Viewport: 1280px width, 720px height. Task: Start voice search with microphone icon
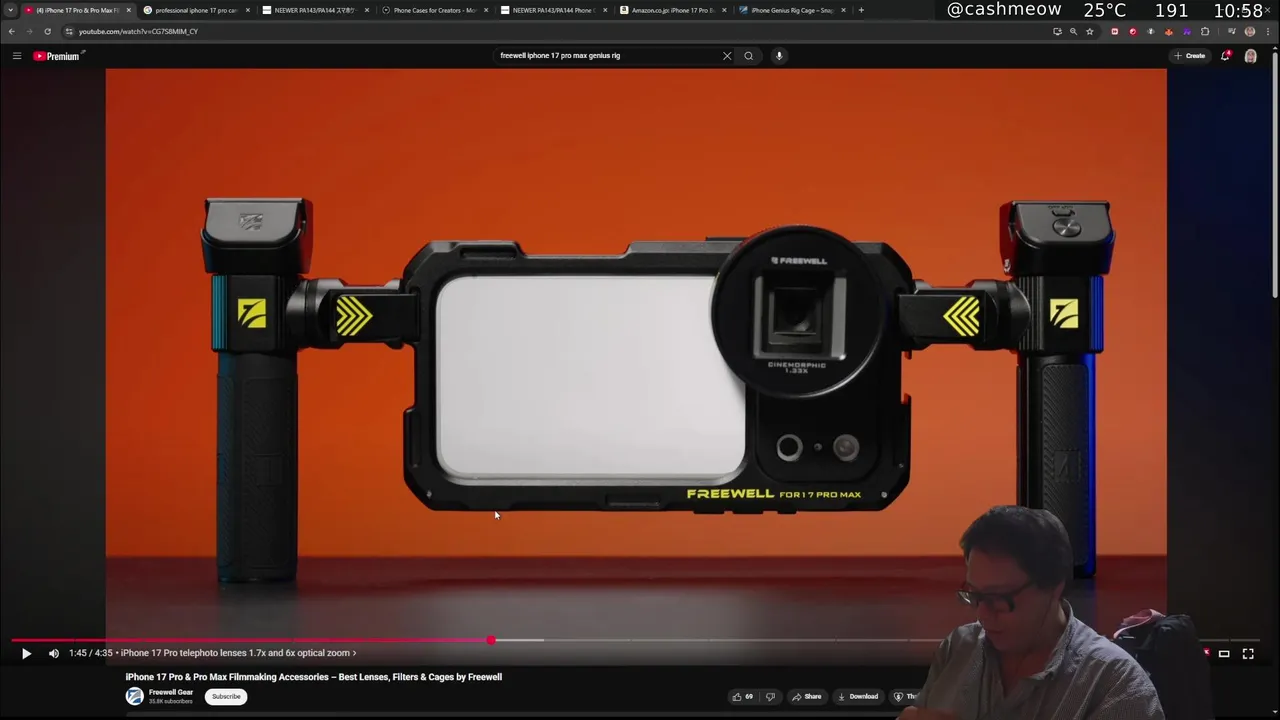779,56
